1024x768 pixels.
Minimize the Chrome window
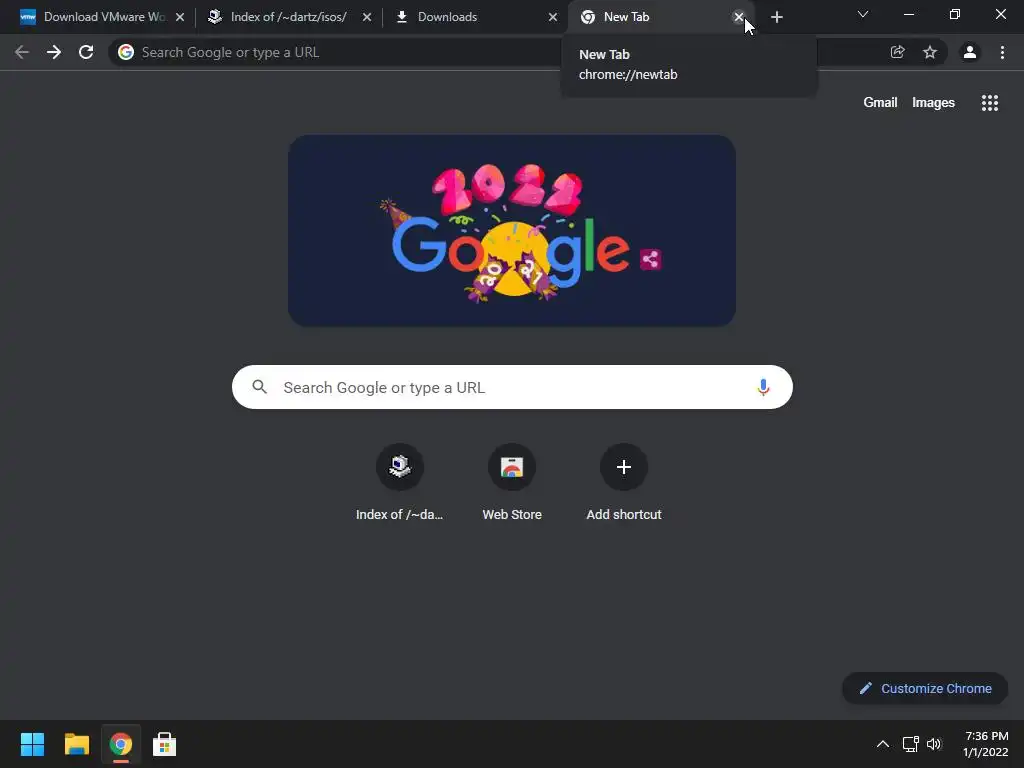[908, 14]
